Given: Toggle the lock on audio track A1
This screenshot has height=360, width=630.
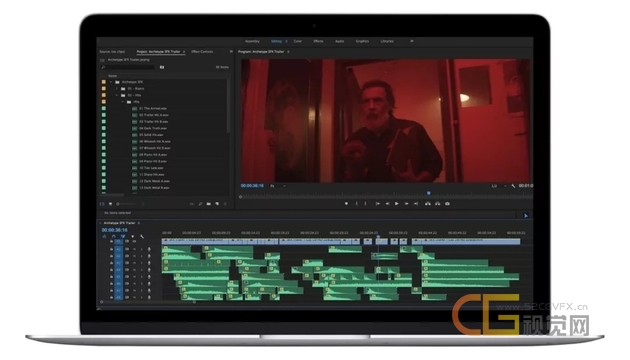Looking at the screenshot, I should pos(111,249).
